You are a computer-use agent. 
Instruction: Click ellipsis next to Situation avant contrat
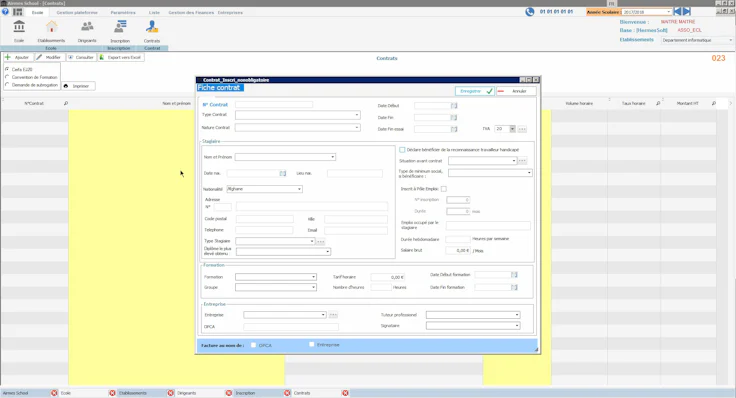pyautogui.click(x=522, y=161)
